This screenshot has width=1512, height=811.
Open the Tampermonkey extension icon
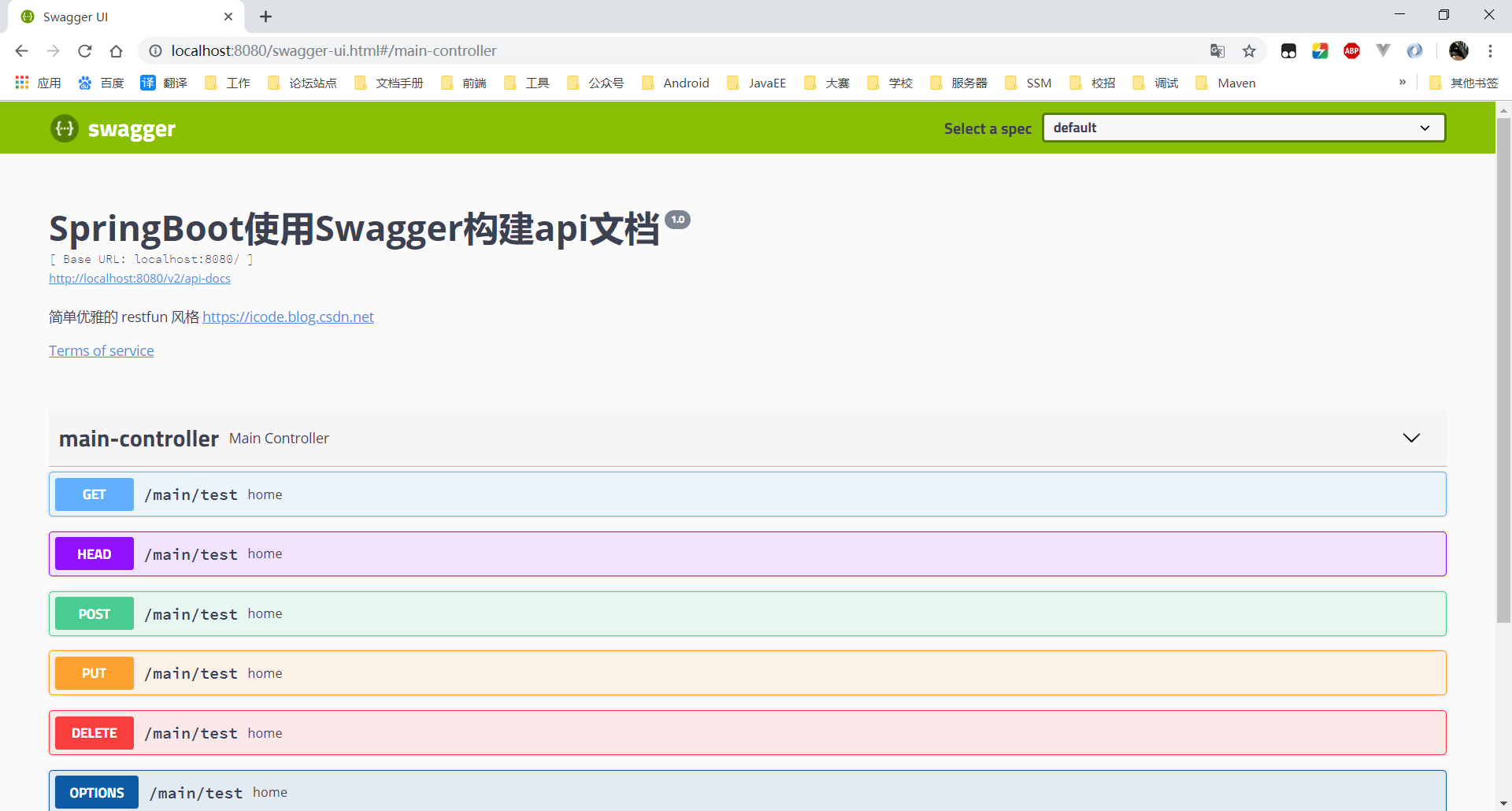click(x=1288, y=51)
